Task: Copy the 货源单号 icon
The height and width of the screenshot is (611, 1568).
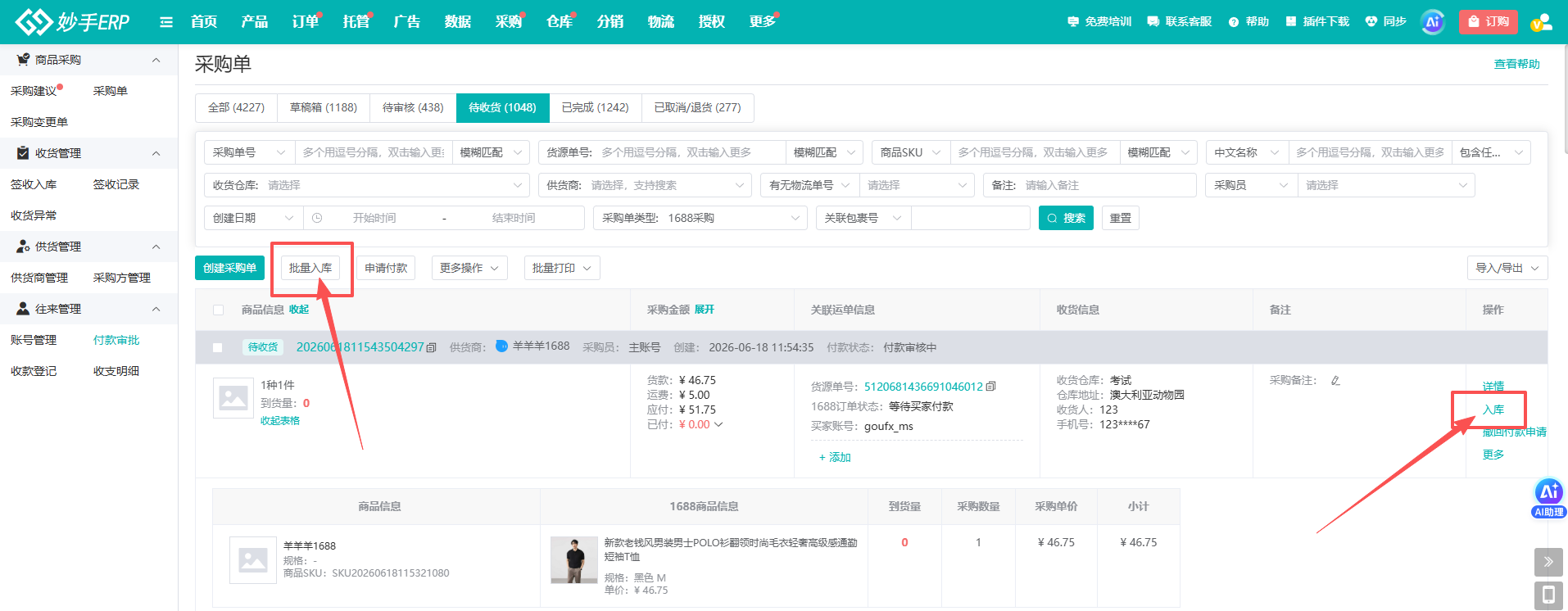Action: 990,387
